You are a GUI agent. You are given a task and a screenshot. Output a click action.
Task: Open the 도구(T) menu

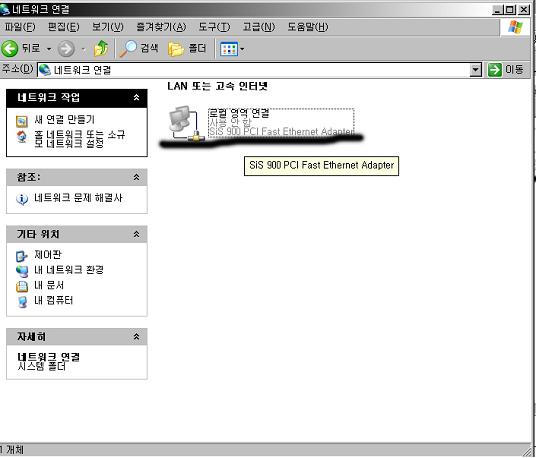pyautogui.click(x=214, y=27)
